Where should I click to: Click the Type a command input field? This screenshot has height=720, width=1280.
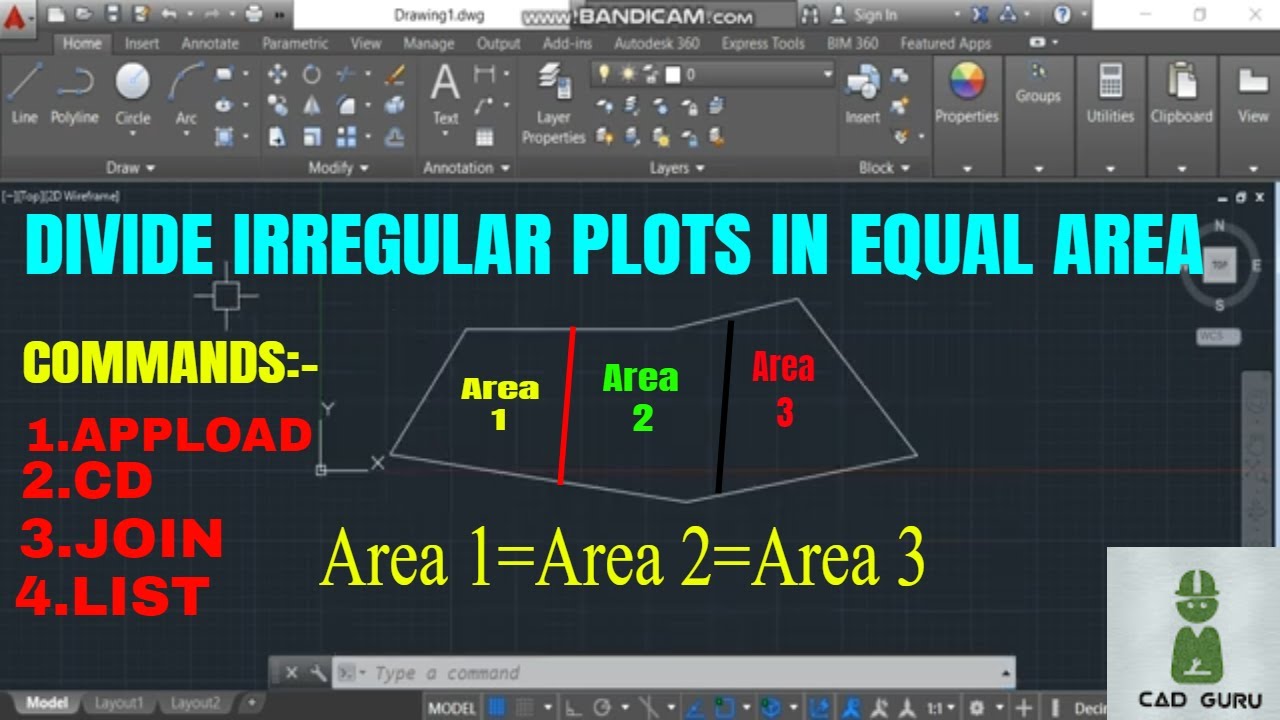click(675, 673)
